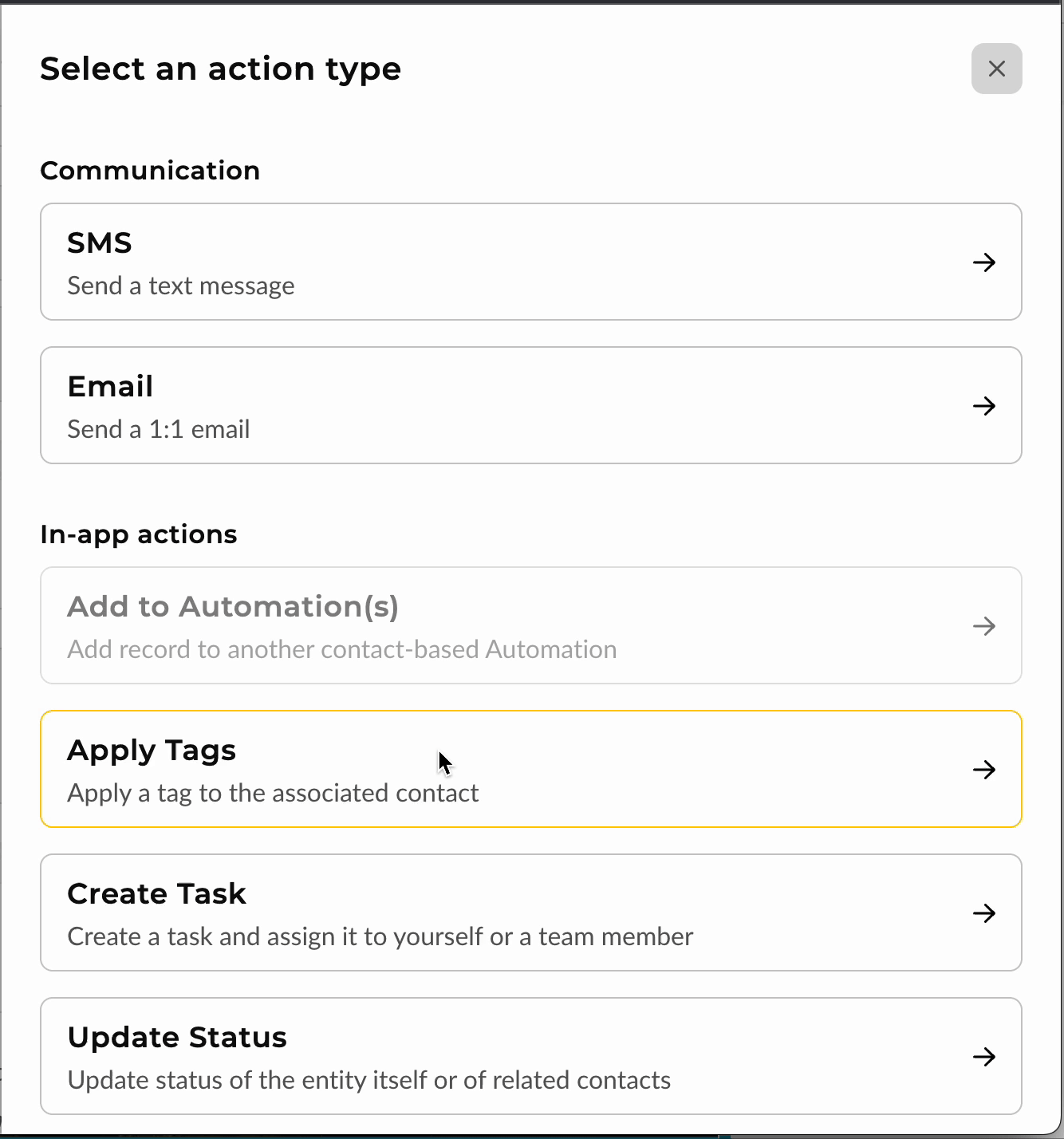Choose the Create Task action
The height and width of the screenshot is (1139, 1064).
pos(531,913)
